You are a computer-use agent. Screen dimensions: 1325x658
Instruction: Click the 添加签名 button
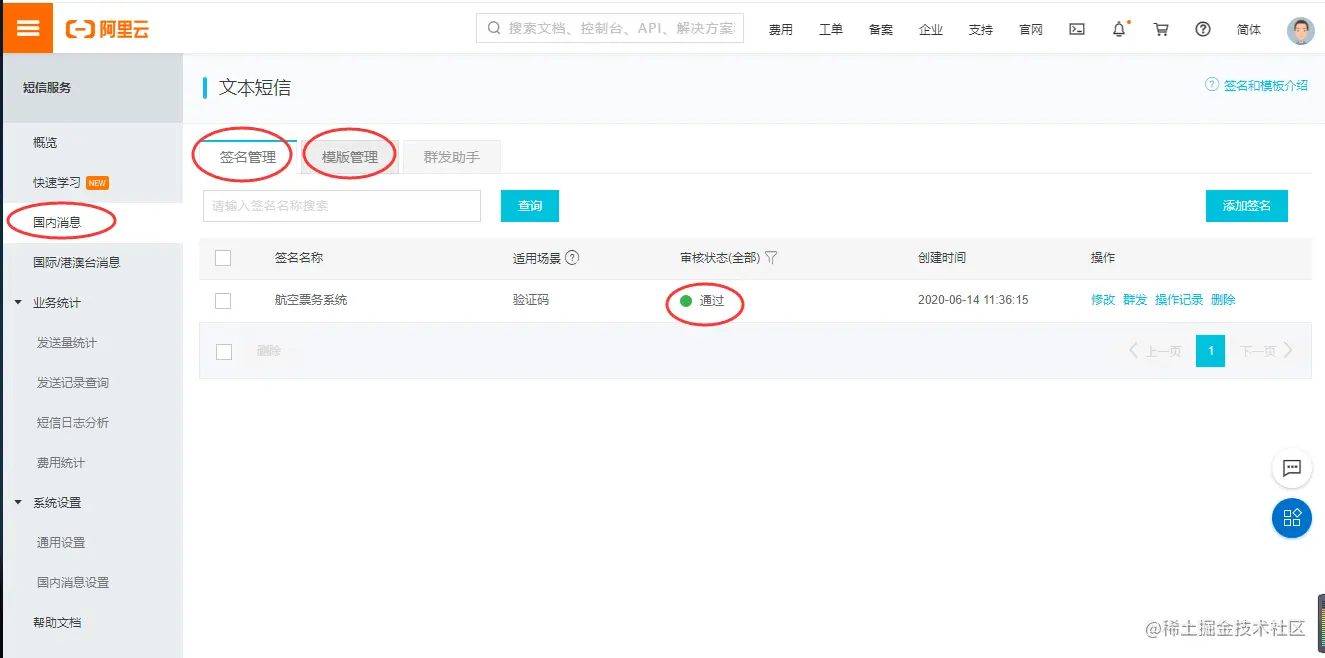pos(1247,206)
